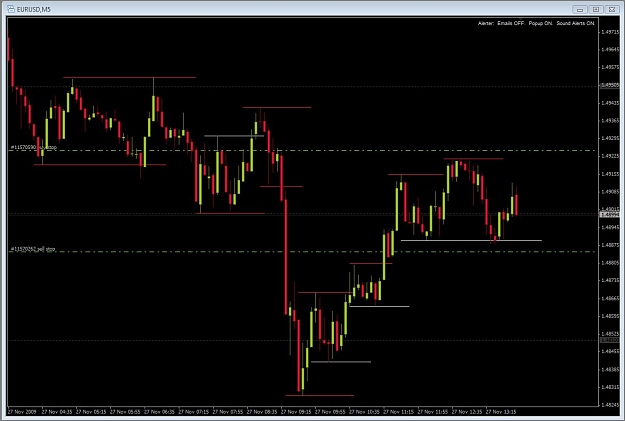
Task: Click the 1.49435 price scale label
Action: [610, 103]
